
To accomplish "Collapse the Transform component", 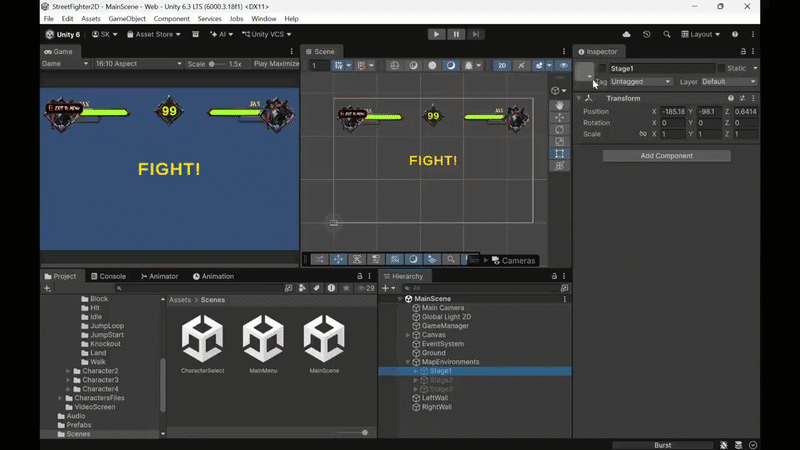I will click(x=579, y=98).
